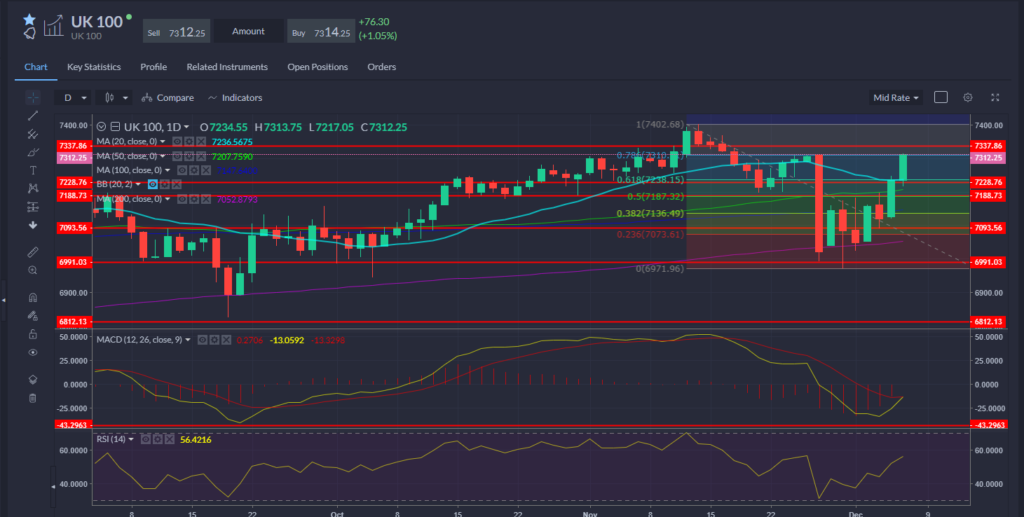
Task: Remove the MA 20 indicator
Action: [200, 142]
